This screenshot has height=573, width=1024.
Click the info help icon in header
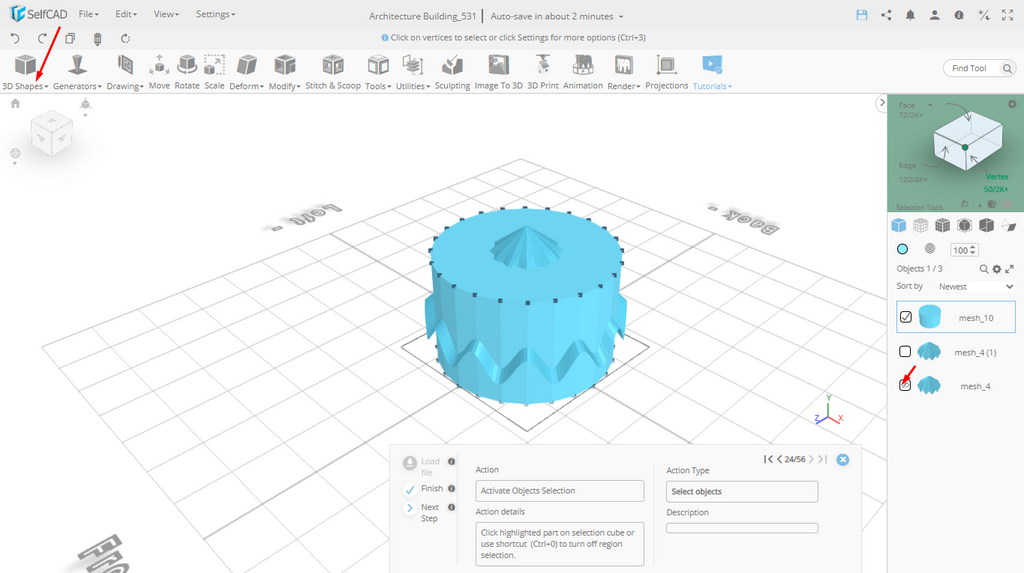(959, 15)
